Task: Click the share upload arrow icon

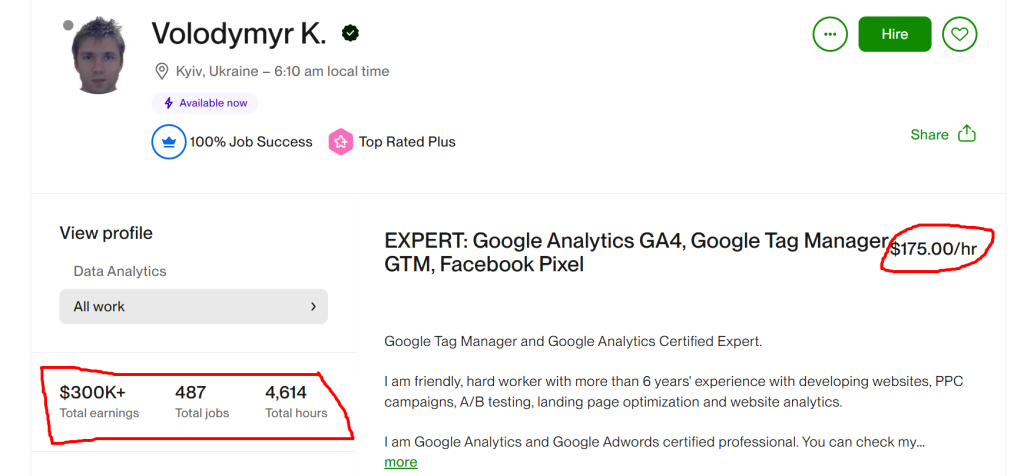Action: click(966, 134)
